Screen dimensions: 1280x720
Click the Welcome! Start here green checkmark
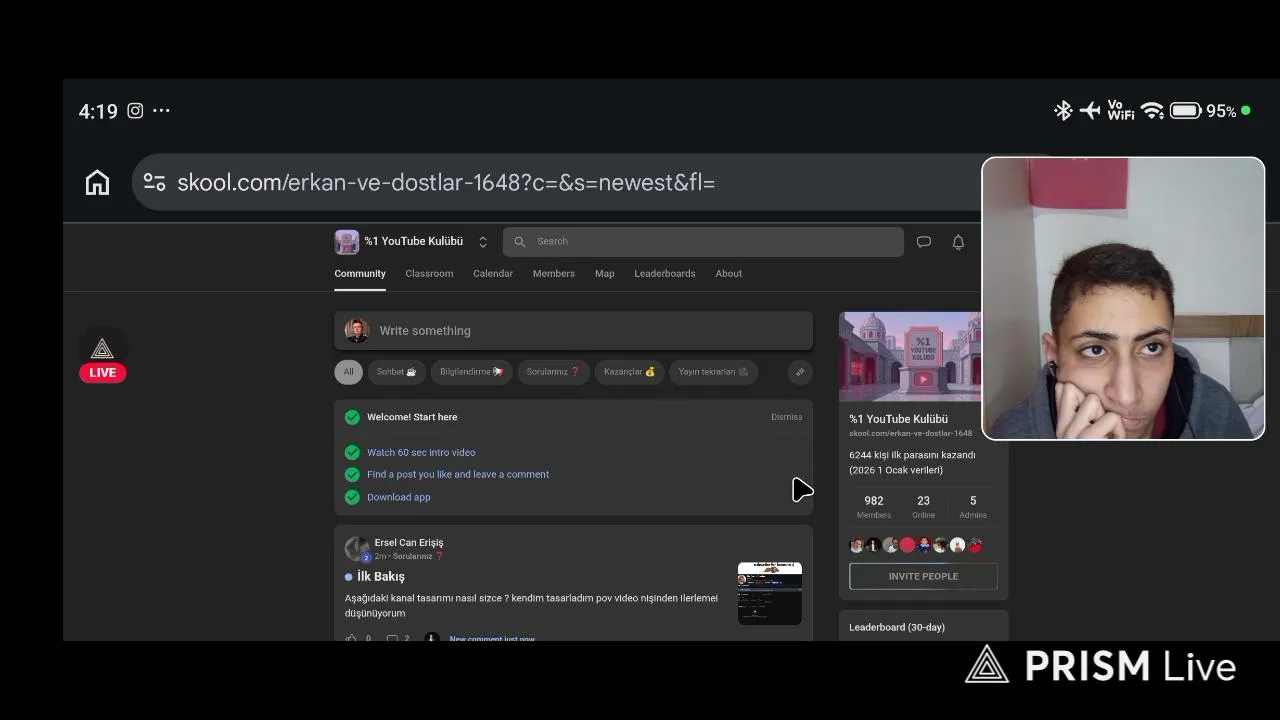352,418
